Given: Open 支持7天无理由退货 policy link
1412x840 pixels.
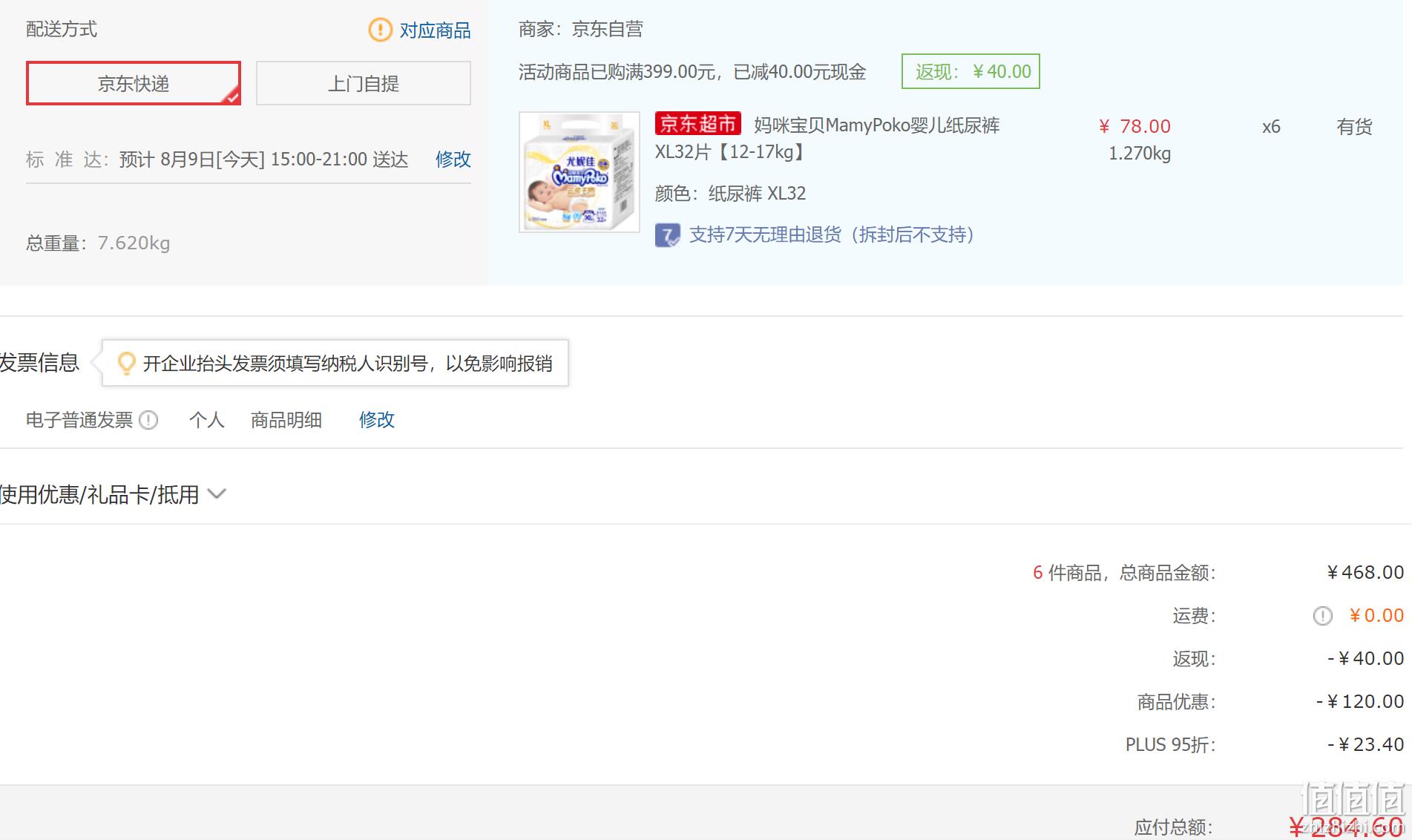Looking at the screenshot, I should [831, 234].
